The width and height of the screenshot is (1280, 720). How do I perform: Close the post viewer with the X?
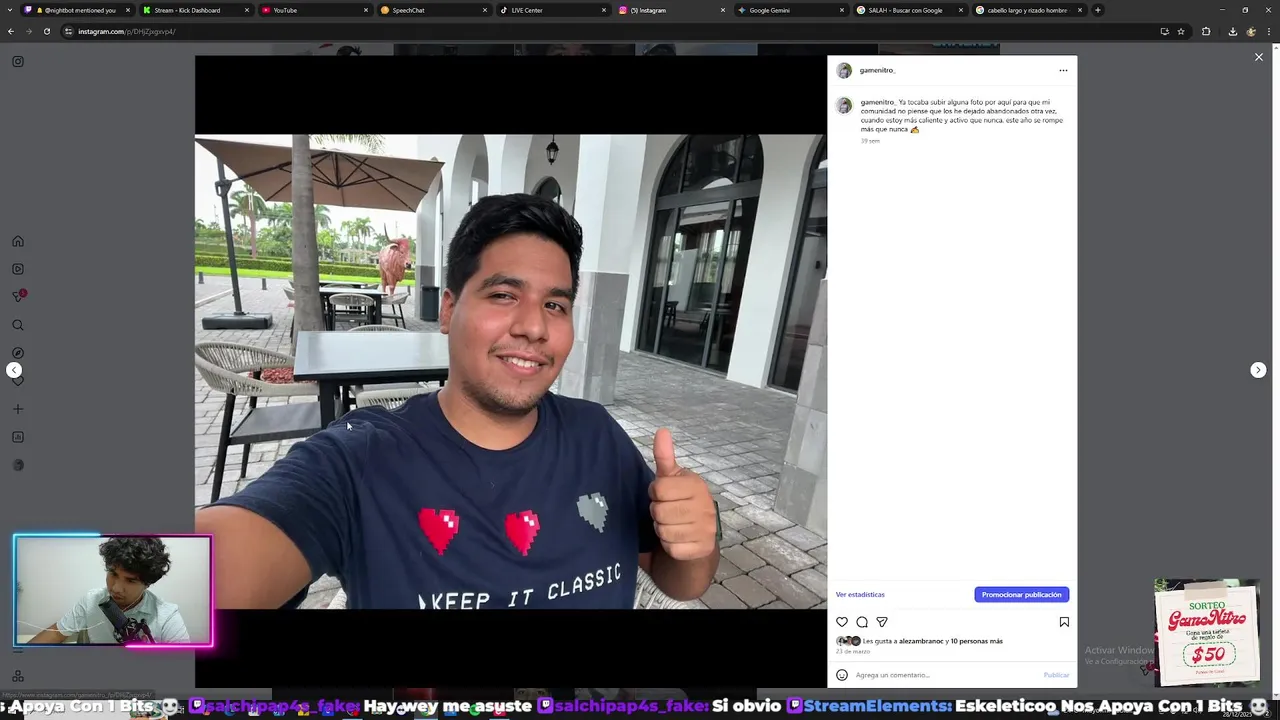coord(1259,57)
